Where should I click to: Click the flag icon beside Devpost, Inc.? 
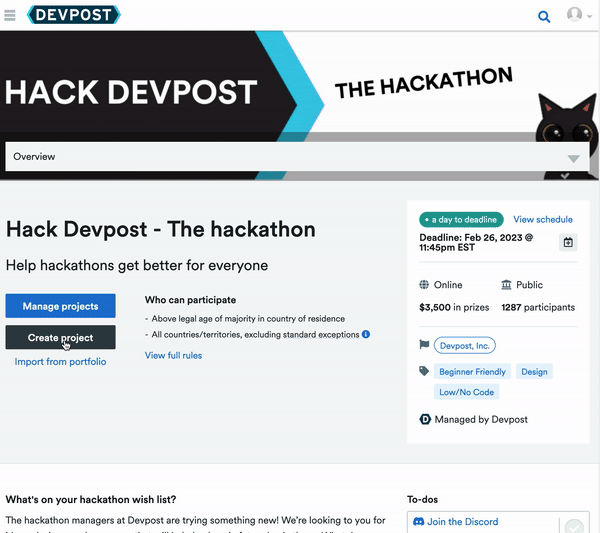coord(424,345)
